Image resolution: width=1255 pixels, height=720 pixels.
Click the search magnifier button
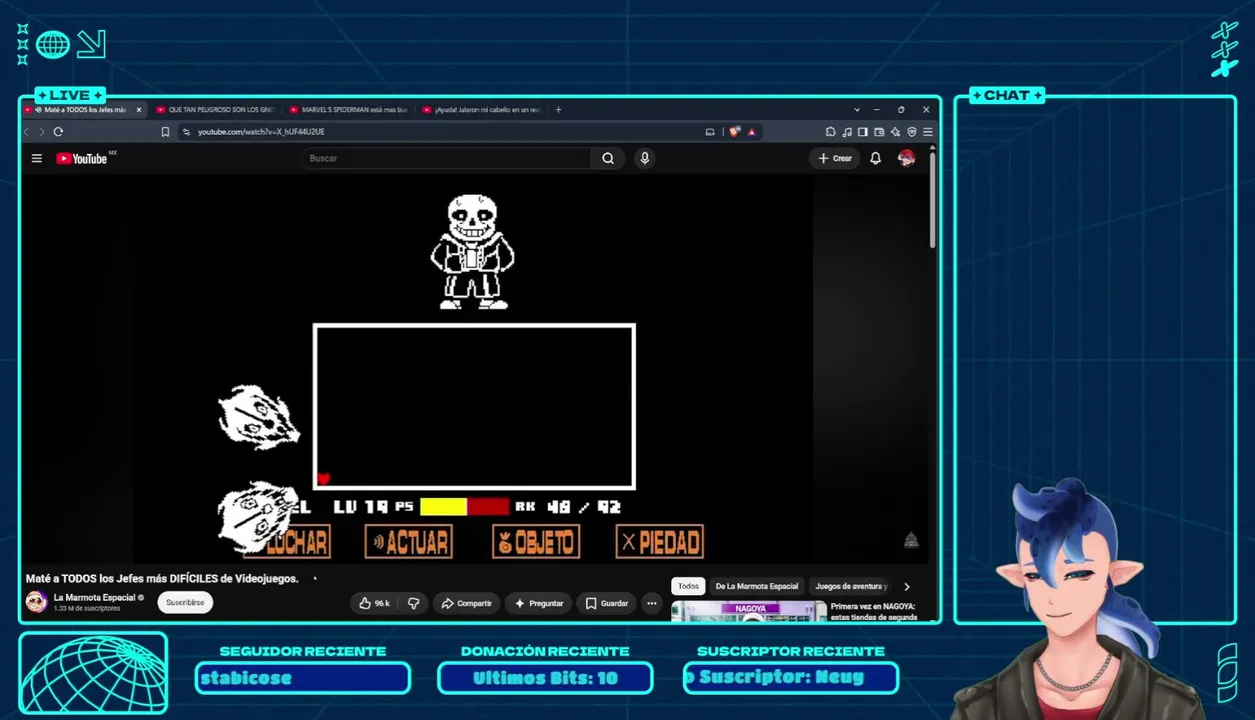point(608,158)
